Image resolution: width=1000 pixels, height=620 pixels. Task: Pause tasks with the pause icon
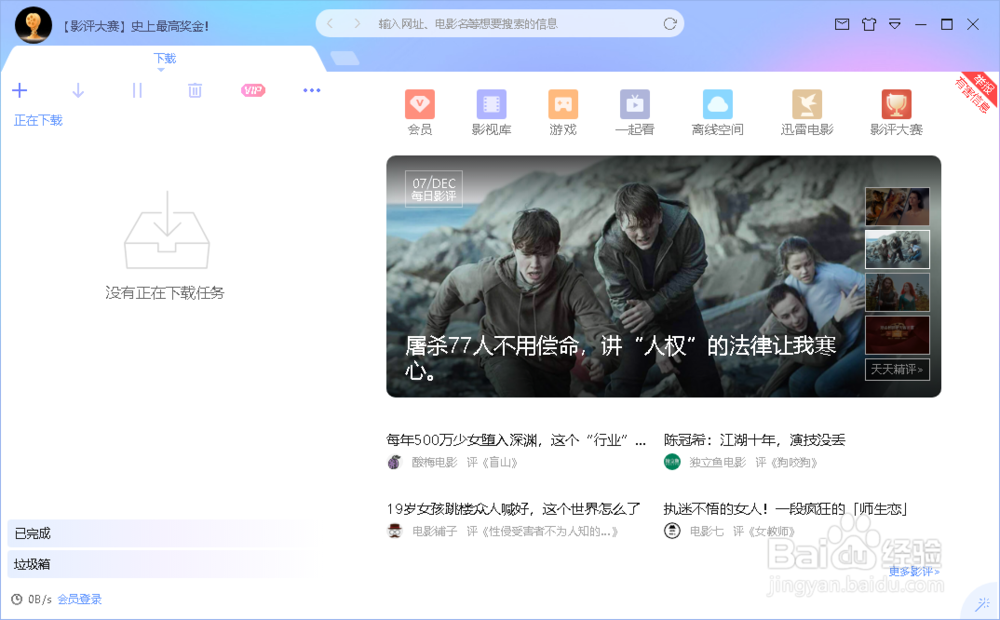coord(137,91)
